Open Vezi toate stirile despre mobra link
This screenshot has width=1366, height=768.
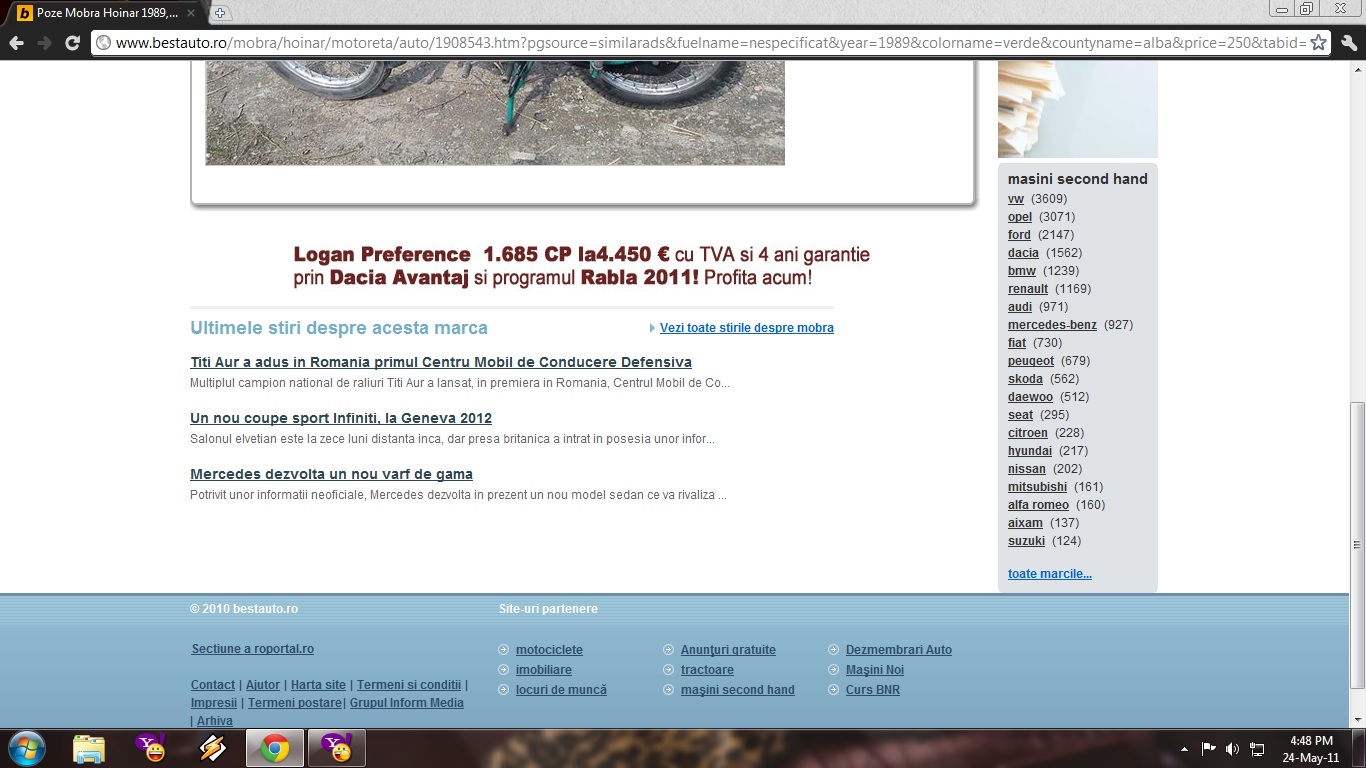(746, 328)
